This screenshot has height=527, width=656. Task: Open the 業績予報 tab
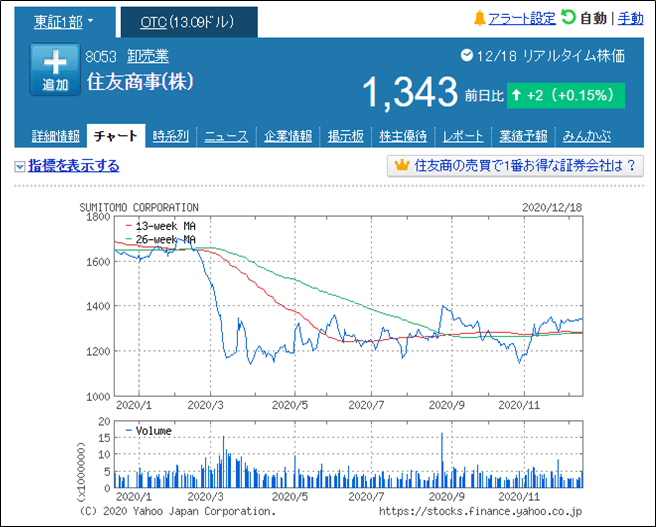[x=523, y=136]
